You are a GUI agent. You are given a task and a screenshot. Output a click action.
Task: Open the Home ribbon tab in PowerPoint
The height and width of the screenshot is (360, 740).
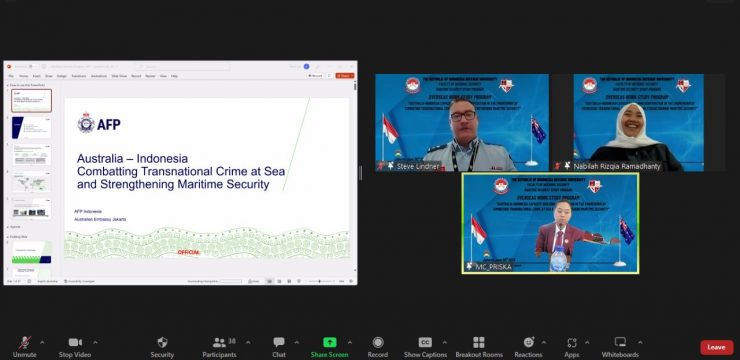pyautogui.click(x=24, y=76)
